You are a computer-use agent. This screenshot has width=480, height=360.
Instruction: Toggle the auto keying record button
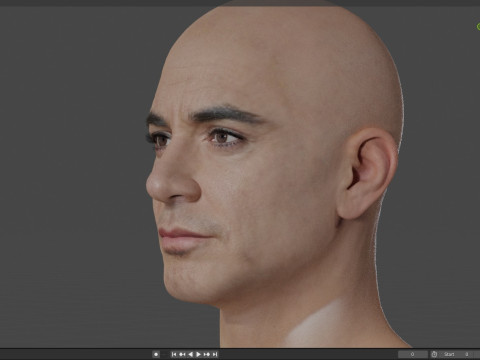(156, 354)
